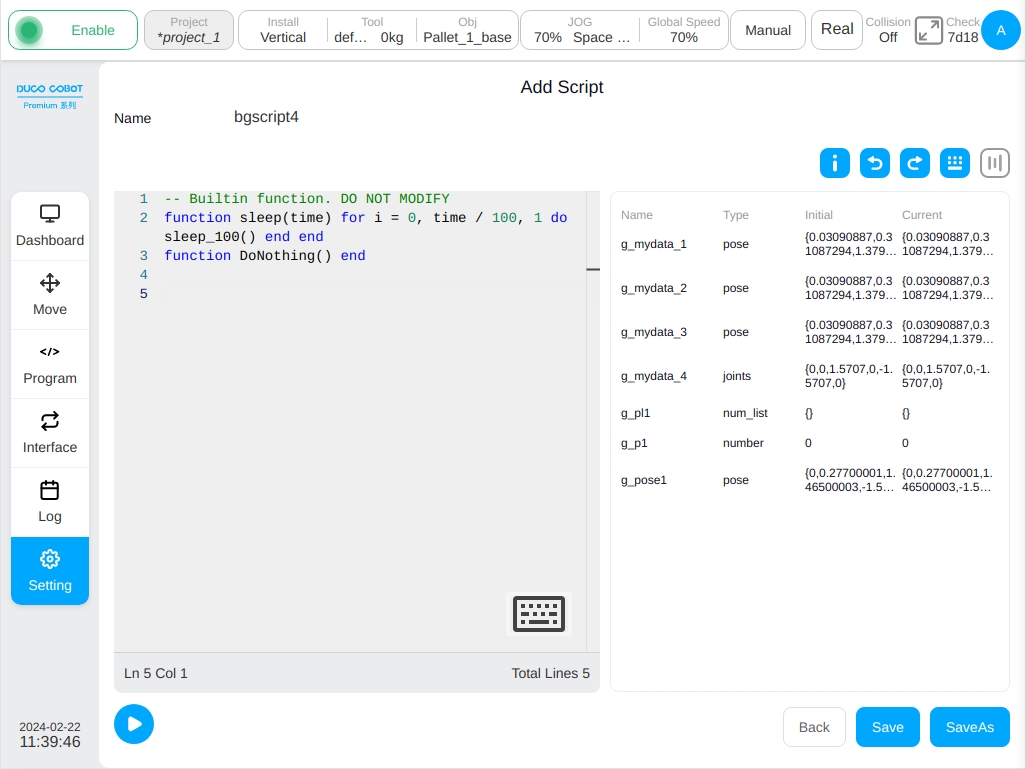Viewport: 1026px width, 769px height.
Task: Click the bgscript4 name field
Action: pos(266,117)
